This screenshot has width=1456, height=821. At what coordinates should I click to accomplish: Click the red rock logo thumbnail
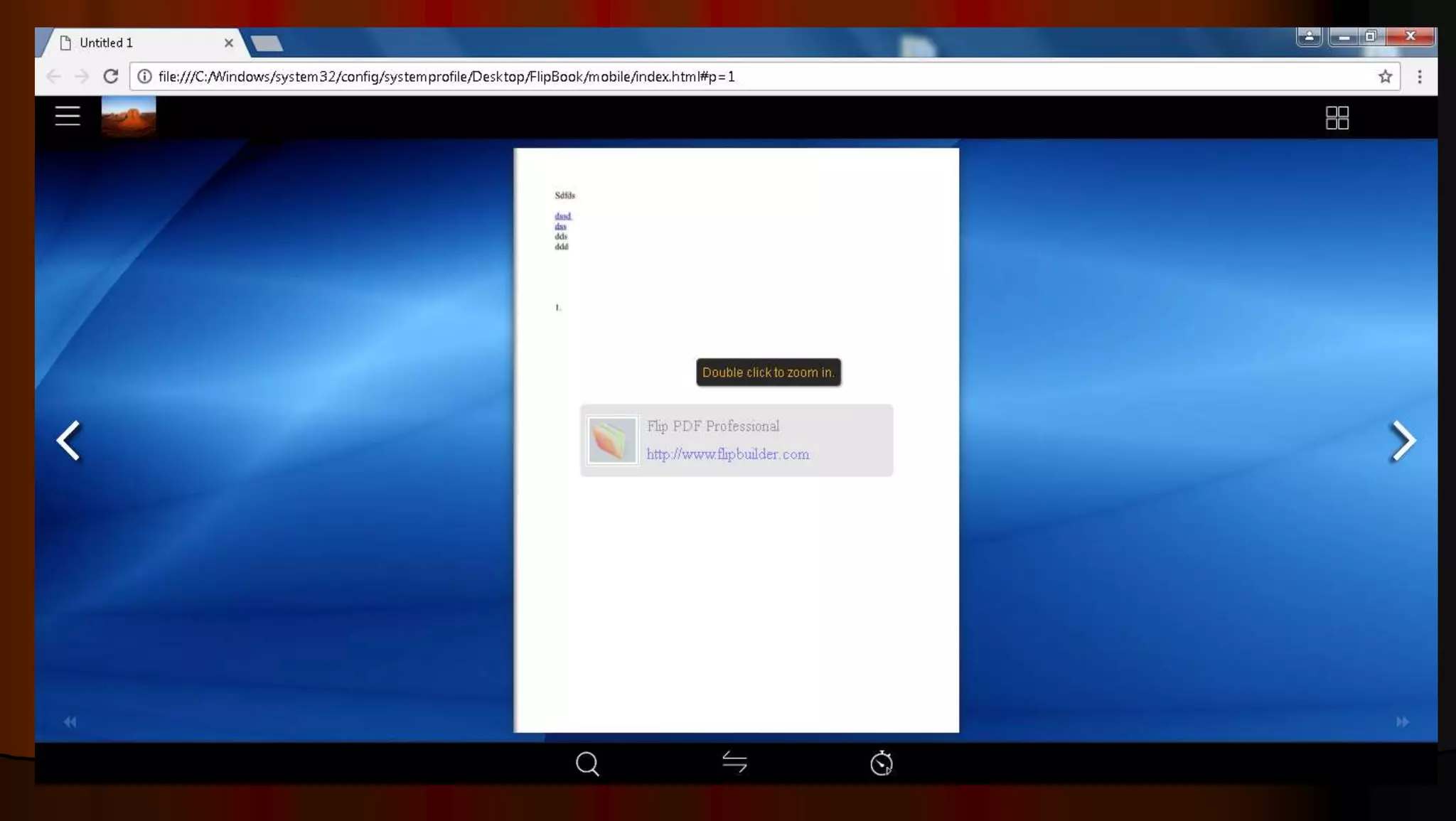129,116
